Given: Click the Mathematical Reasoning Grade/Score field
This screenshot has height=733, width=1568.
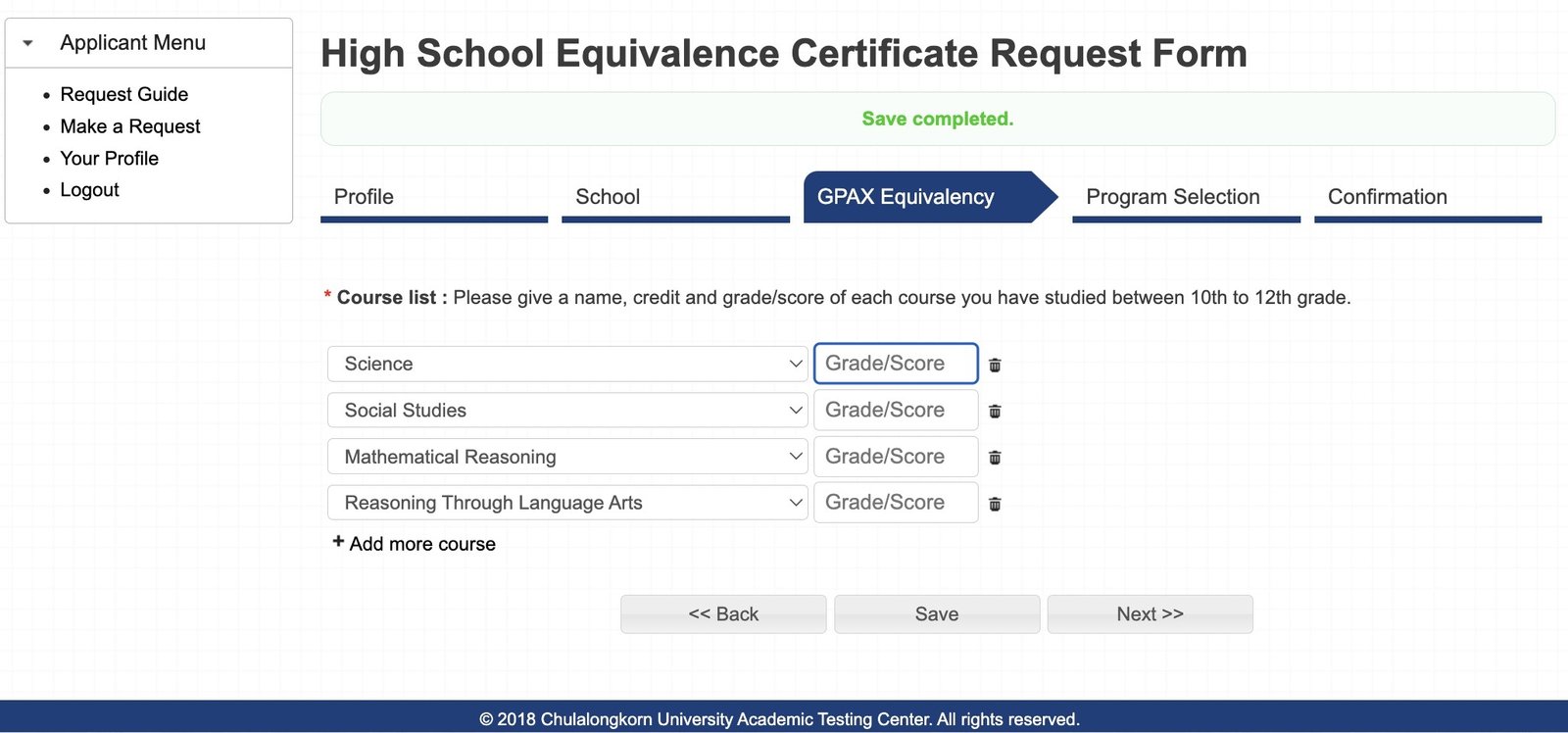Looking at the screenshot, I should click(x=896, y=456).
